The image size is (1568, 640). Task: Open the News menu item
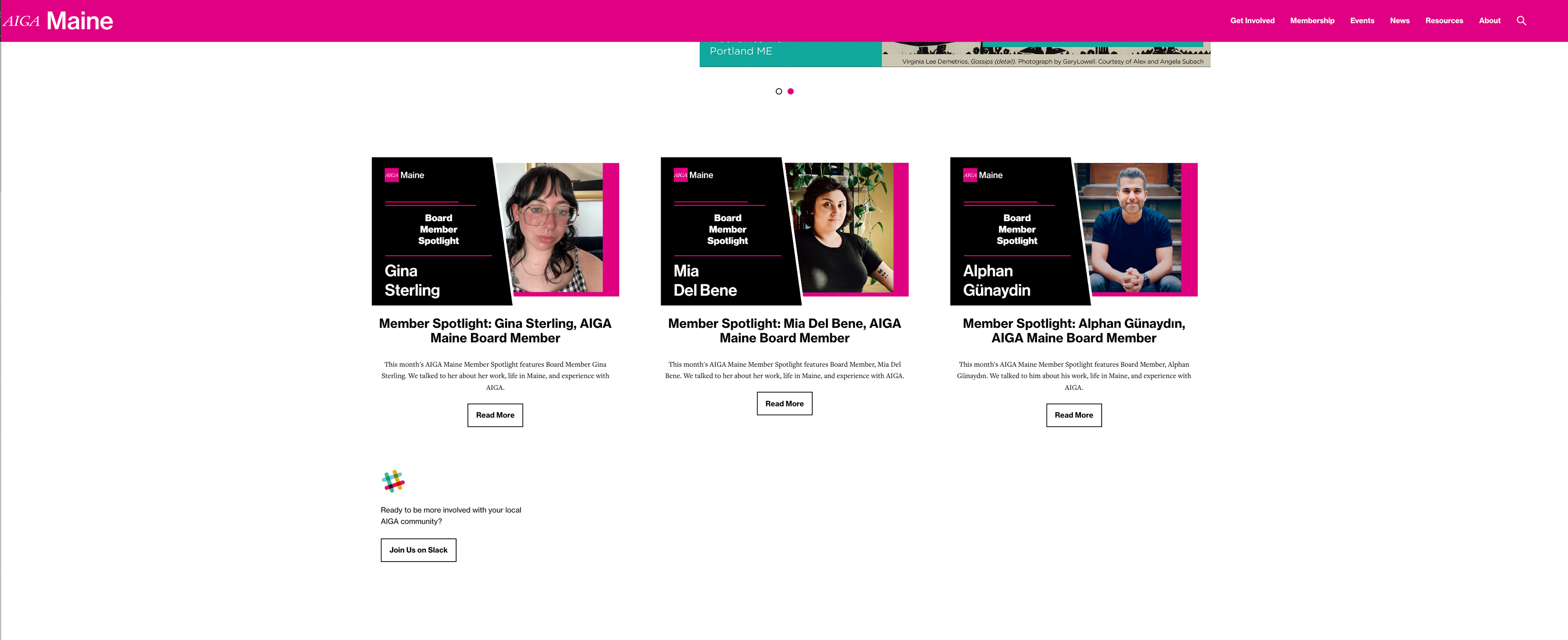point(1399,21)
